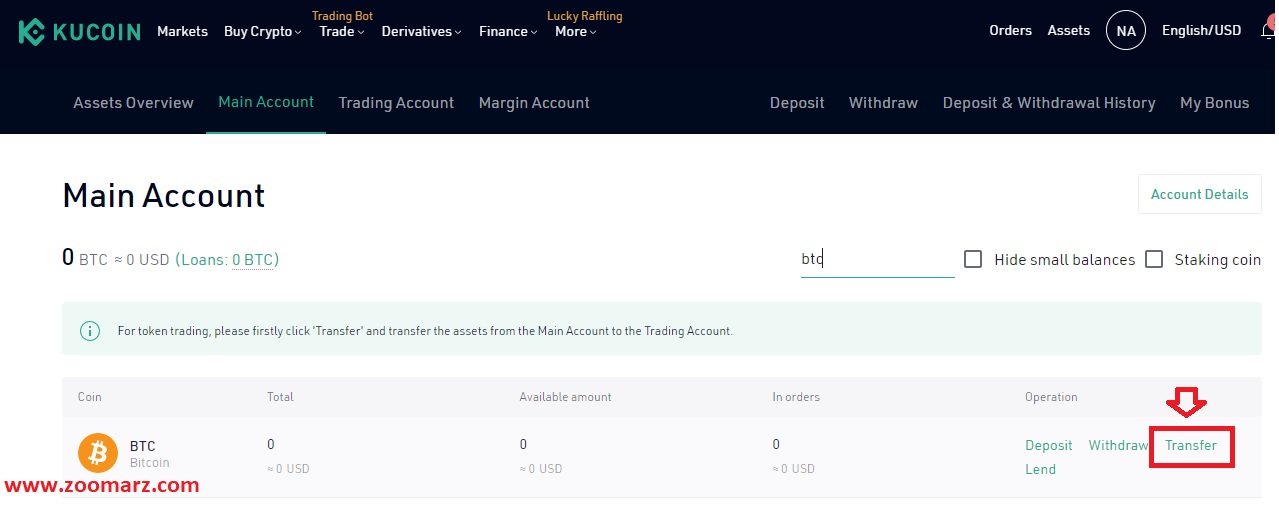Expand the Trade menu dropdown
1279x506 pixels.
tap(342, 31)
